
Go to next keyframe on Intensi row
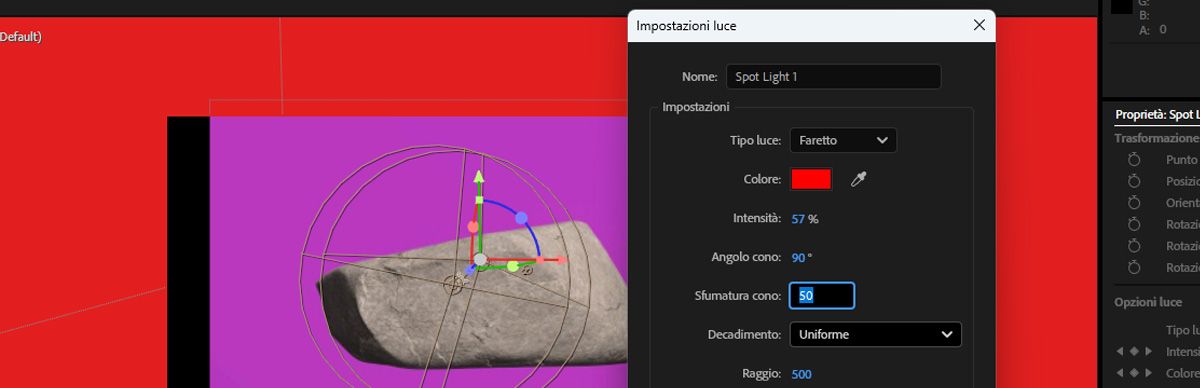pyautogui.click(x=1148, y=351)
